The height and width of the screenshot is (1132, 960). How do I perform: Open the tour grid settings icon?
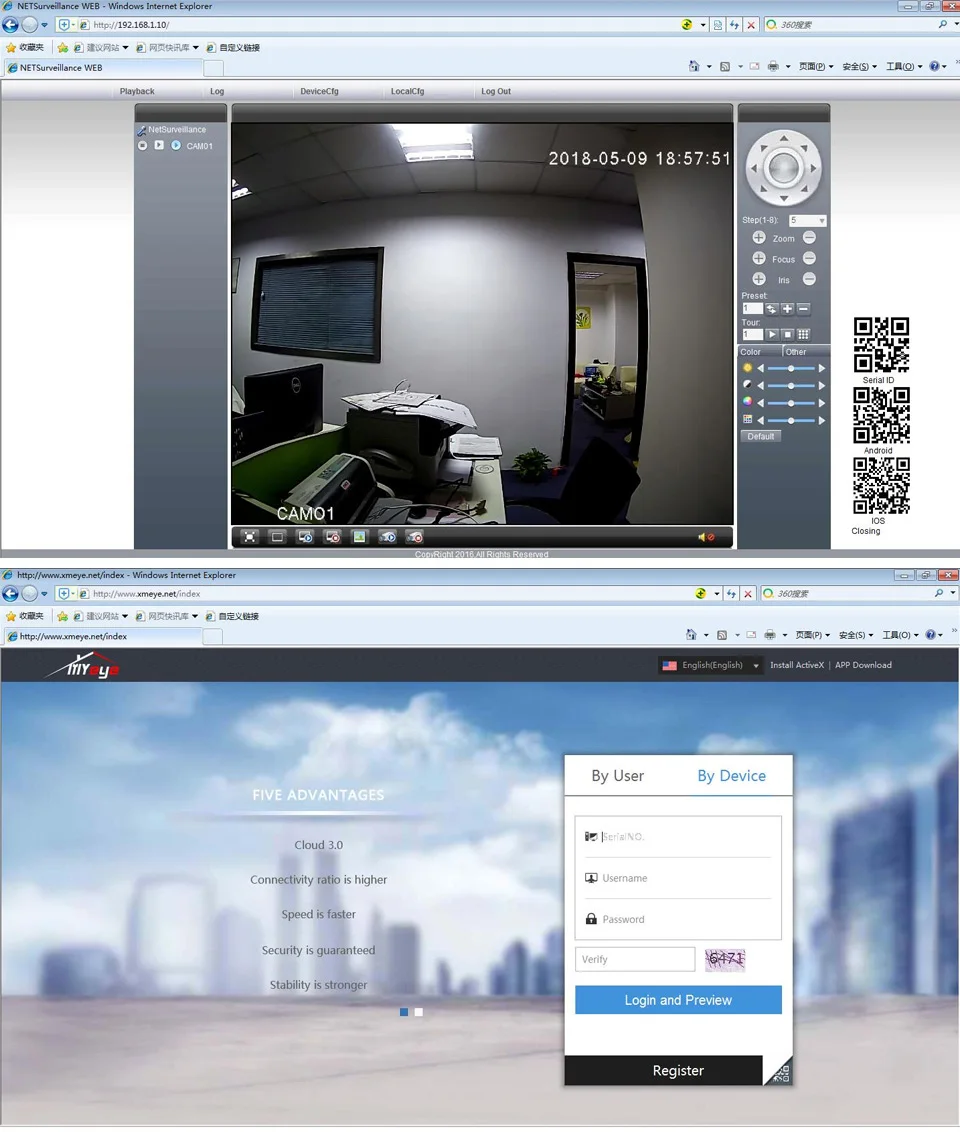pos(803,335)
